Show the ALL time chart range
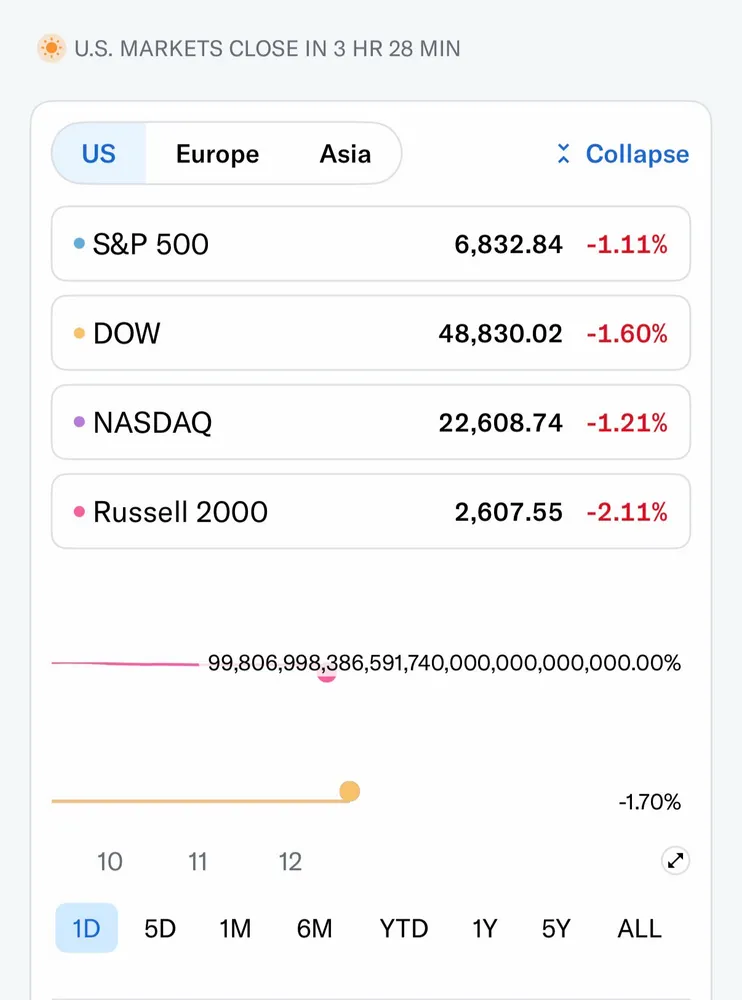Image resolution: width=742 pixels, height=1000 pixels. [639, 928]
